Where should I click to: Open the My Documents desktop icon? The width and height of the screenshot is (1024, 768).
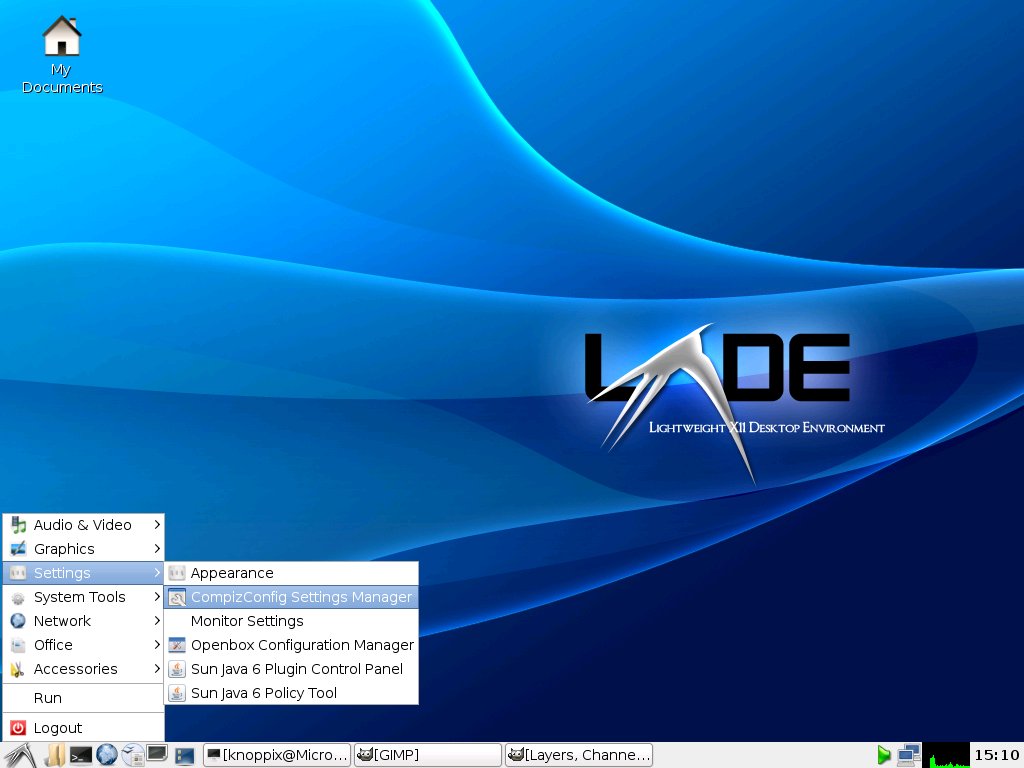click(61, 55)
